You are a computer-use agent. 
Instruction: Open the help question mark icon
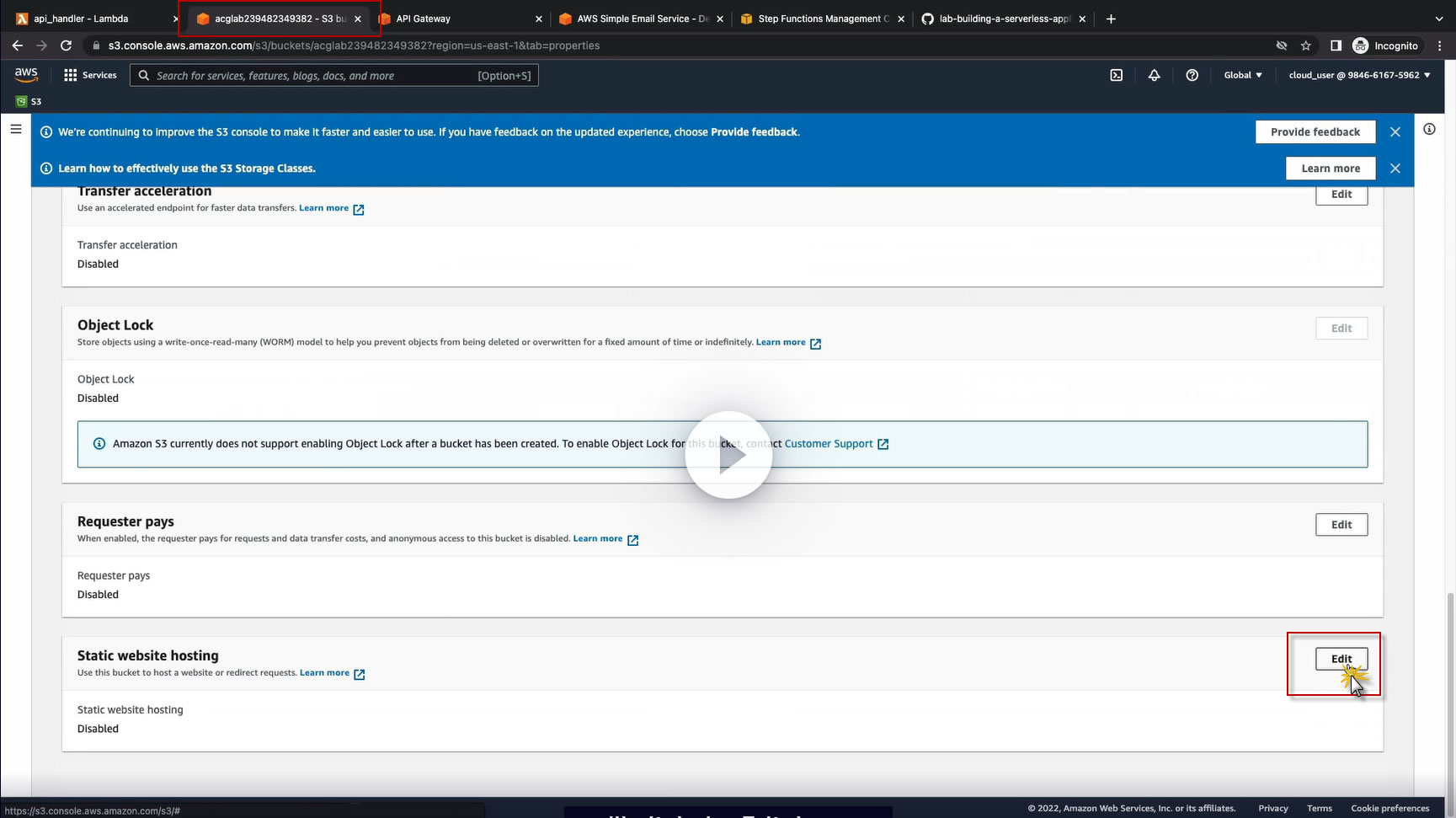(1192, 75)
